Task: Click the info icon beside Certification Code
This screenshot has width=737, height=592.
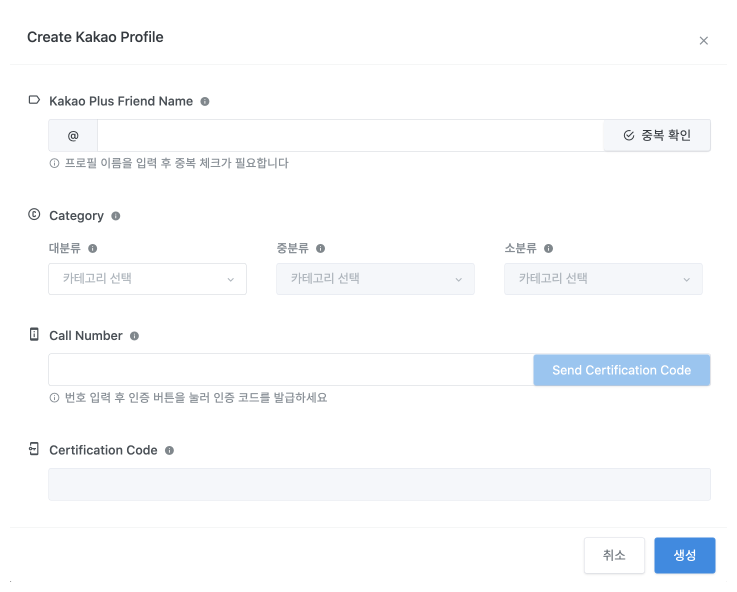Action: tap(169, 451)
